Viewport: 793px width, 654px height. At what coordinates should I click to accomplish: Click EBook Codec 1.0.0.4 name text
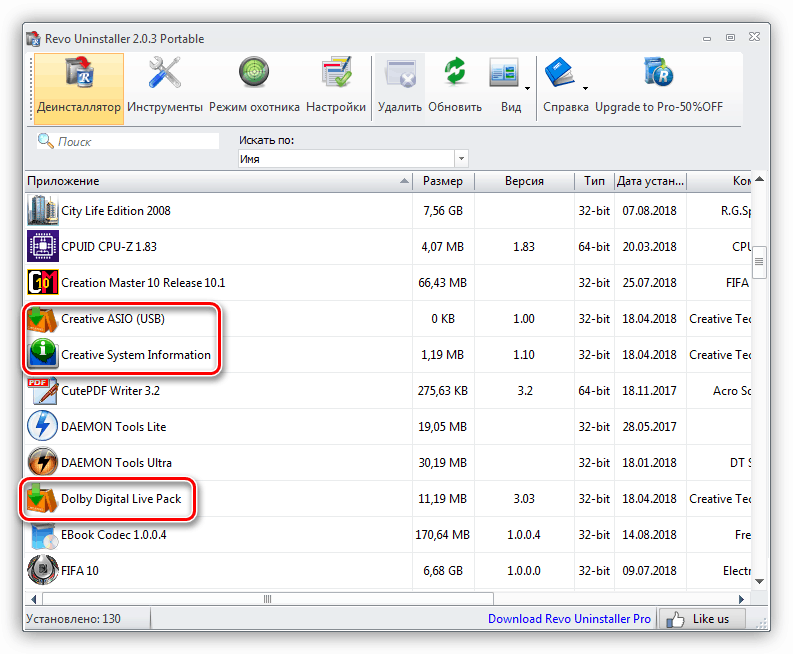[113, 535]
